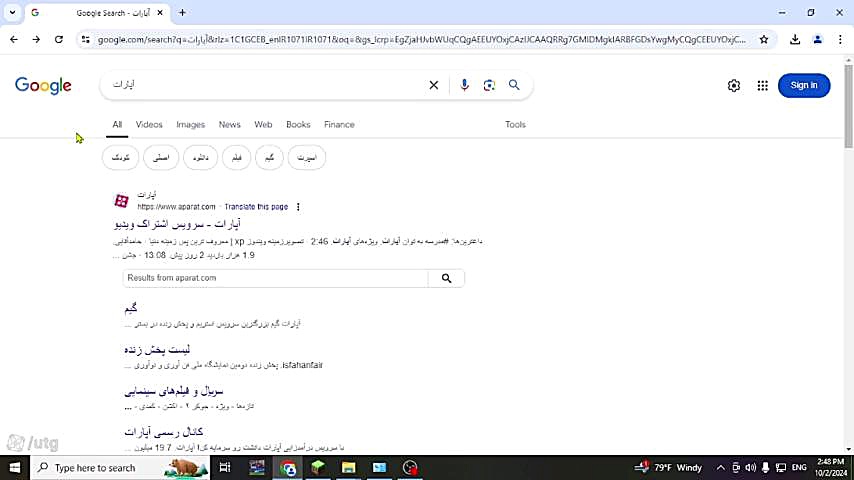Reload the page in Chrome
This screenshot has height=480, width=854.
(x=59, y=40)
